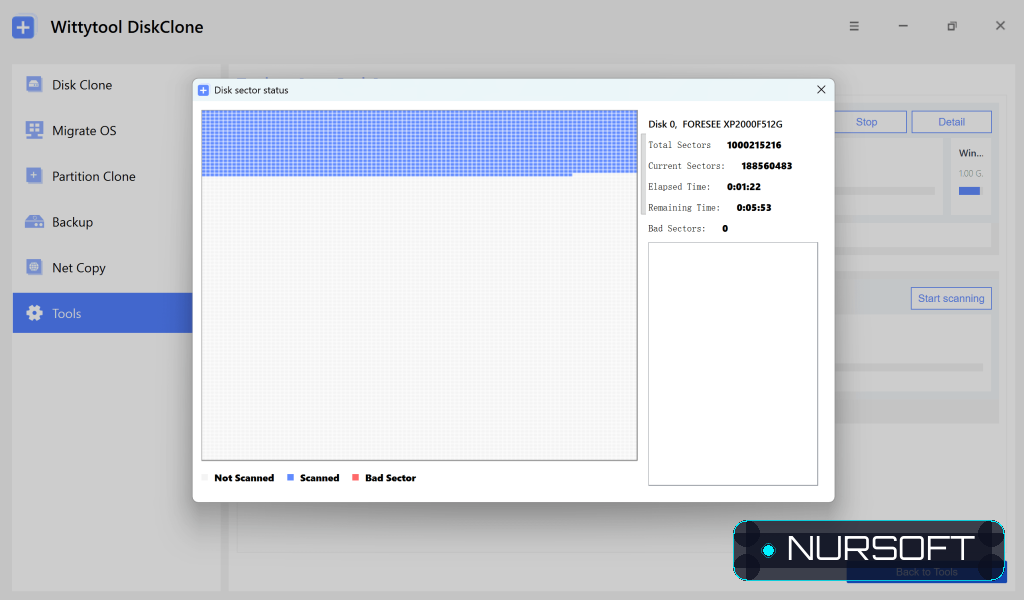Click the blue partition usage bar
Screen dimensions: 1024x600
969,191
